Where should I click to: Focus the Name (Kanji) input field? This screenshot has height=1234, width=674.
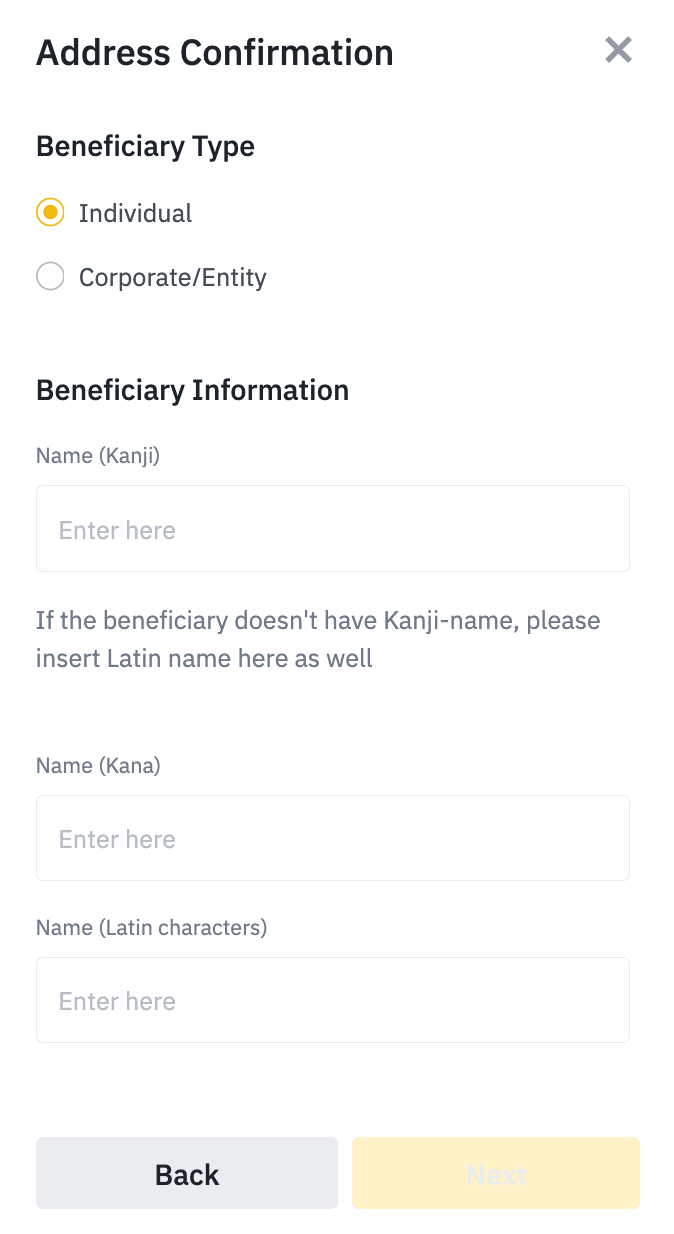coord(332,529)
